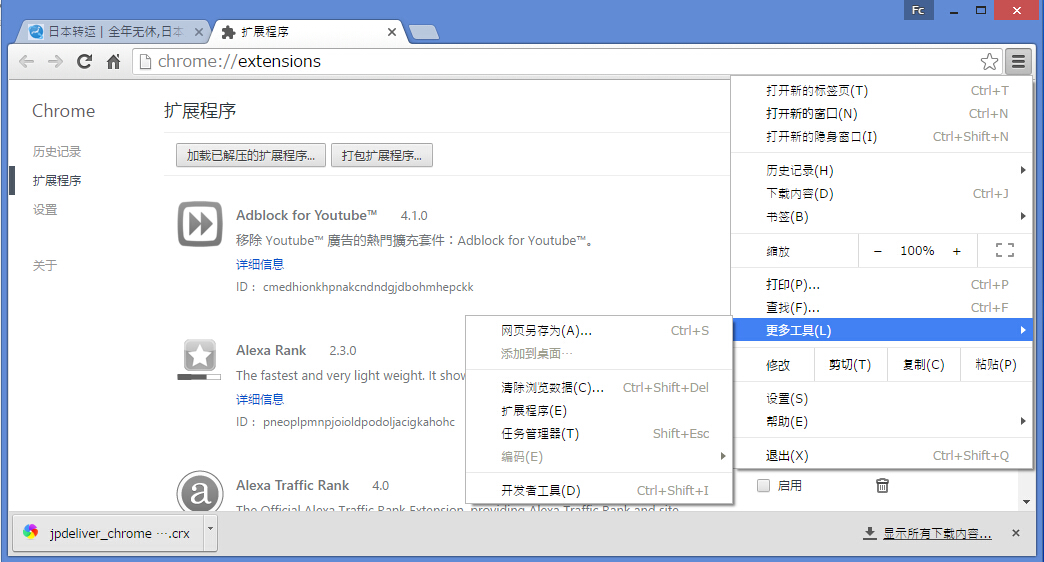Screen dimensions: 1044x562
Task: Click the browser back arrow
Action: coord(27,62)
